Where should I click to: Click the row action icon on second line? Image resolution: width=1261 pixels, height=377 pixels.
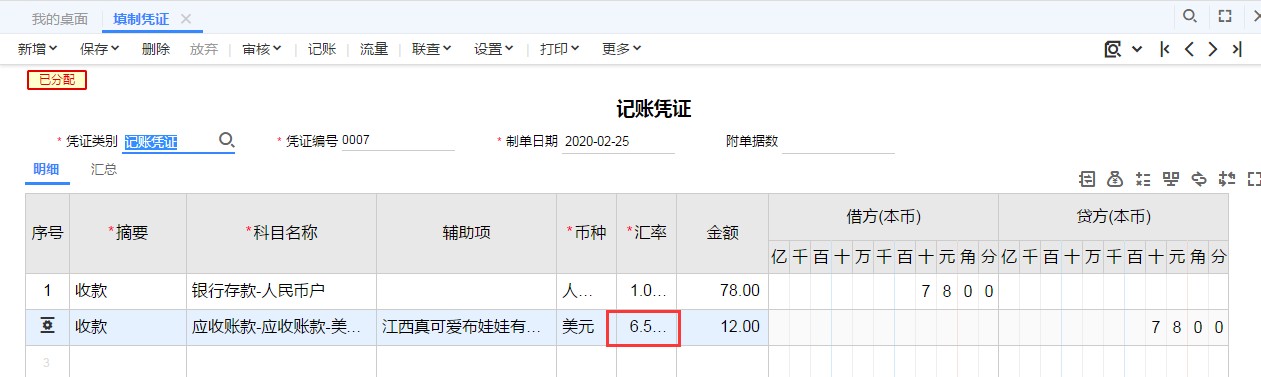point(47,326)
